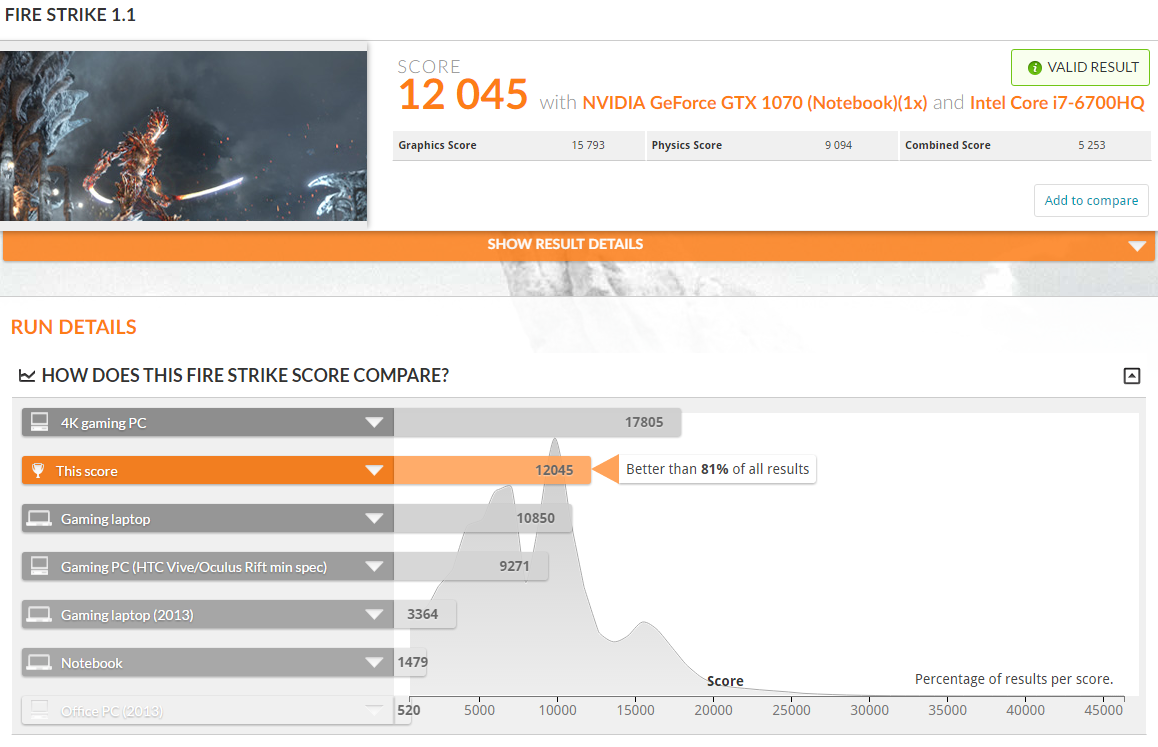
Task: Expand the 4K gaming PC row dropdown
Action: point(374,423)
